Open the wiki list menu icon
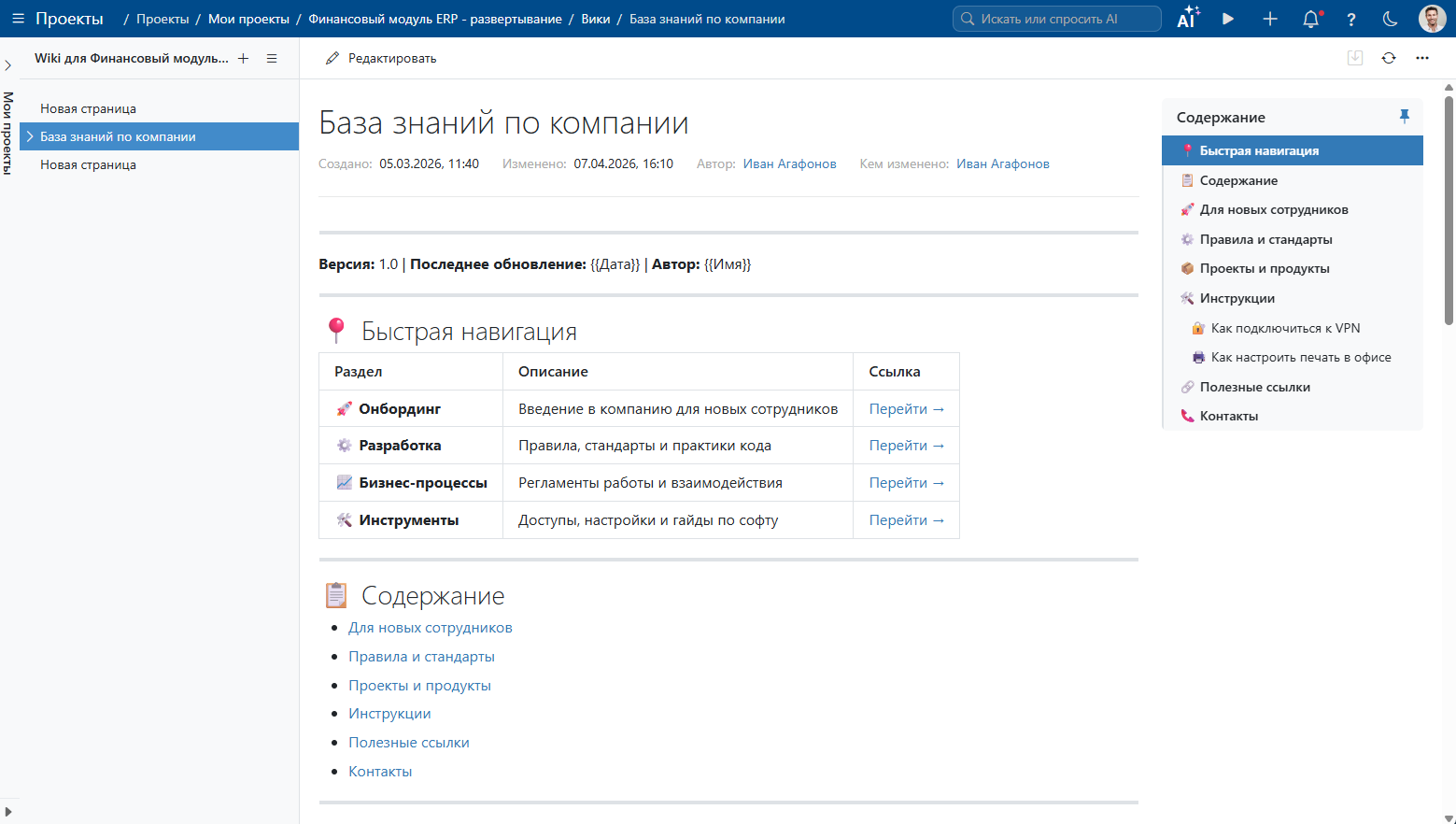 [x=272, y=58]
